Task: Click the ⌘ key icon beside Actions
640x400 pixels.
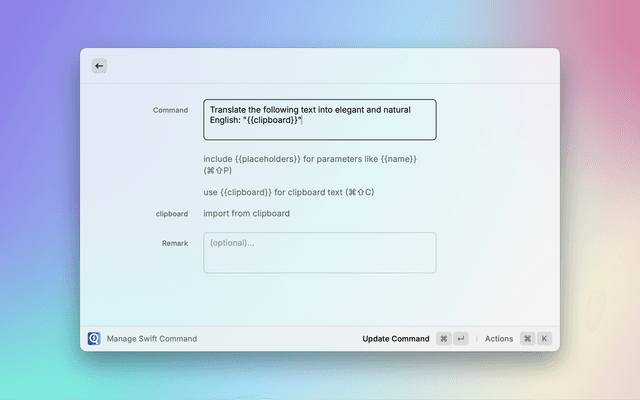Action: tap(527, 339)
